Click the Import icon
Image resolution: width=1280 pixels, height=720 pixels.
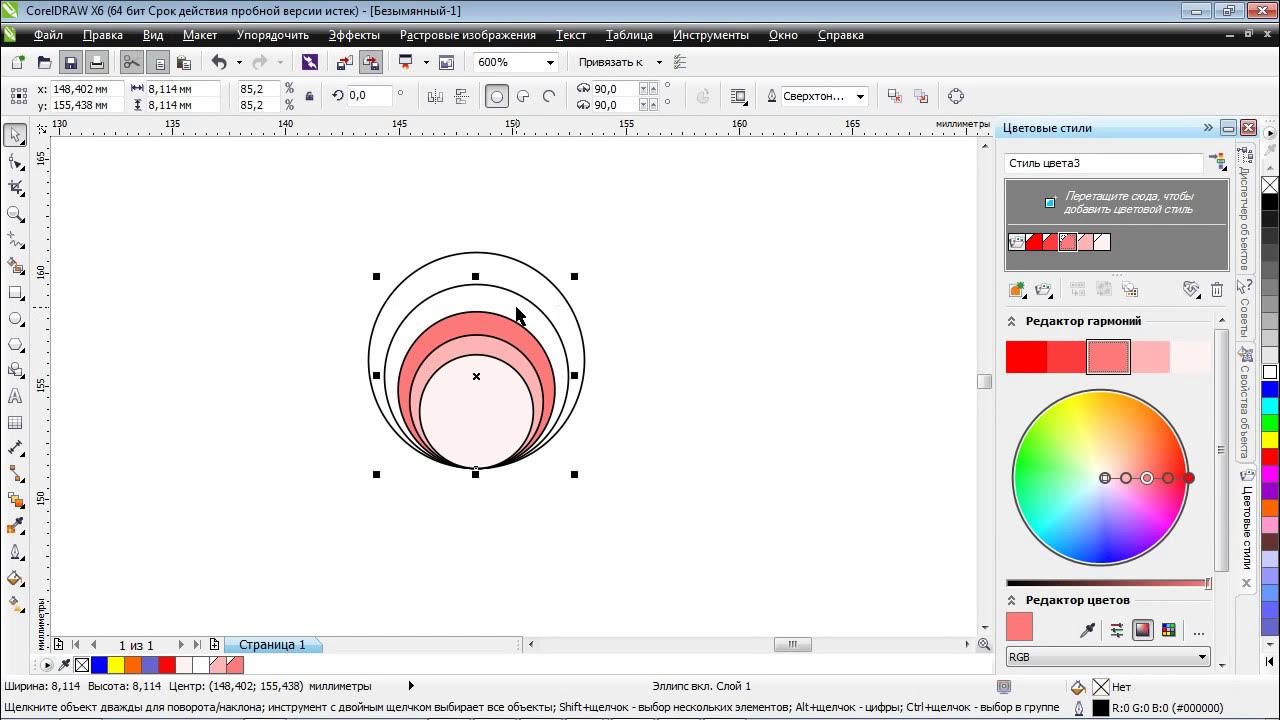tap(345, 62)
